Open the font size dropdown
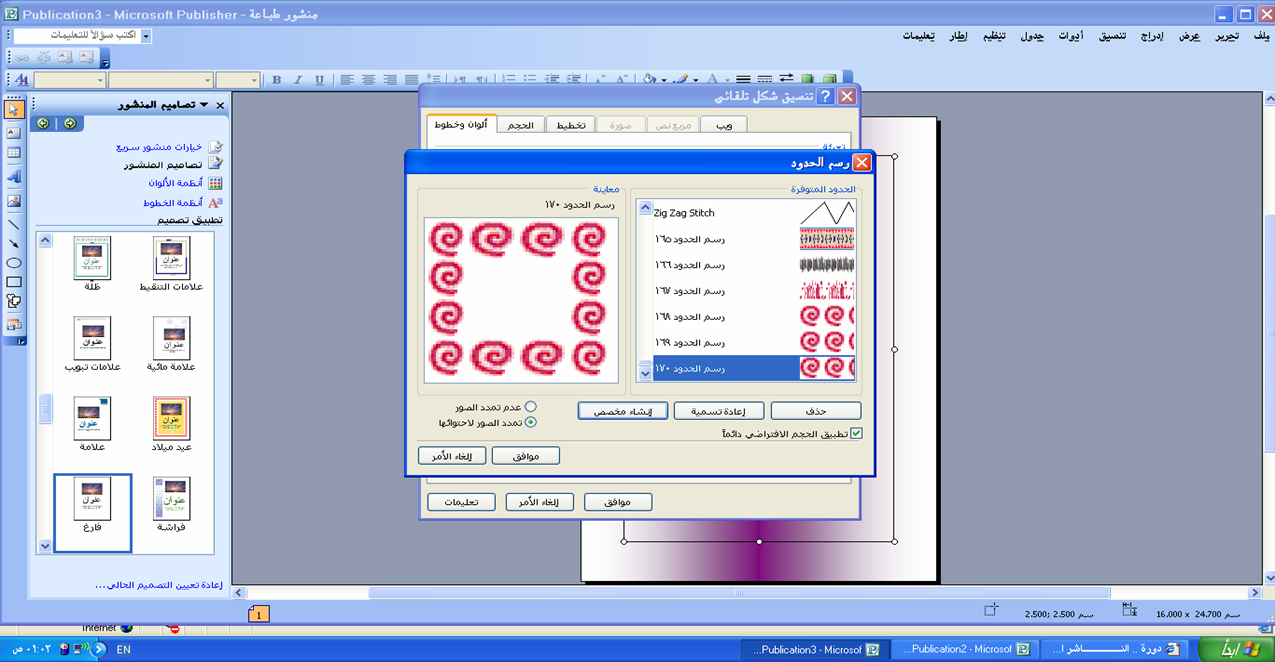1275x662 pixels. pyautogui.click(x=253, y=80)
